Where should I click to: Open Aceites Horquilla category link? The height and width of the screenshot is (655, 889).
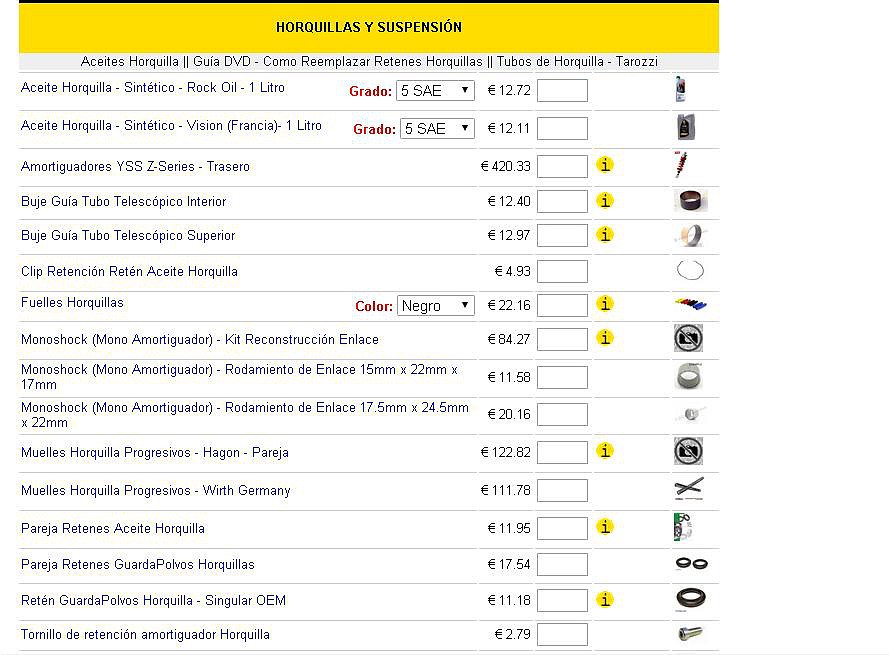click(x=130, y=61)
